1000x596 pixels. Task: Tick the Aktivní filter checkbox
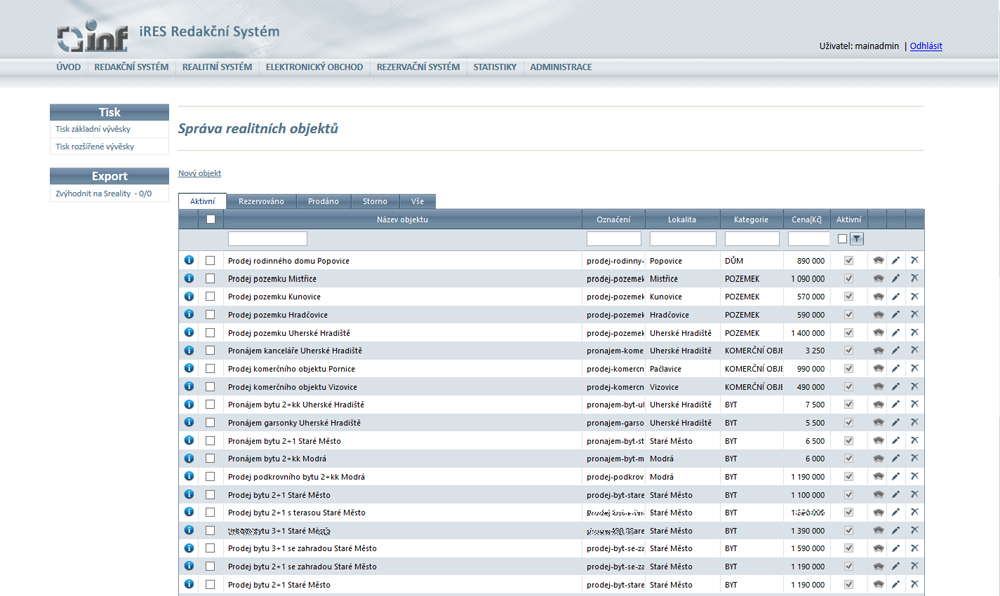click(842, 239)
